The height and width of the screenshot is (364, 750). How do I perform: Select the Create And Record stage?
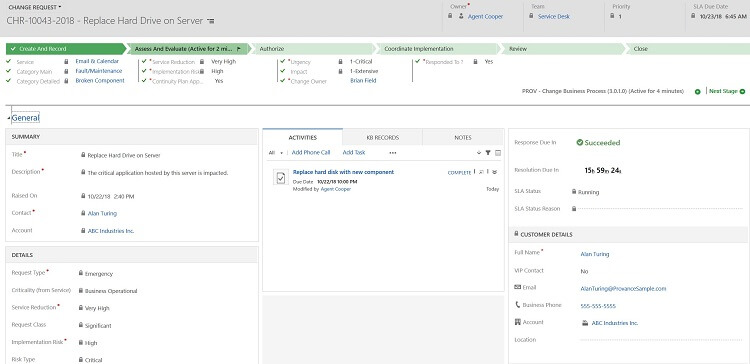click(66, 49)
